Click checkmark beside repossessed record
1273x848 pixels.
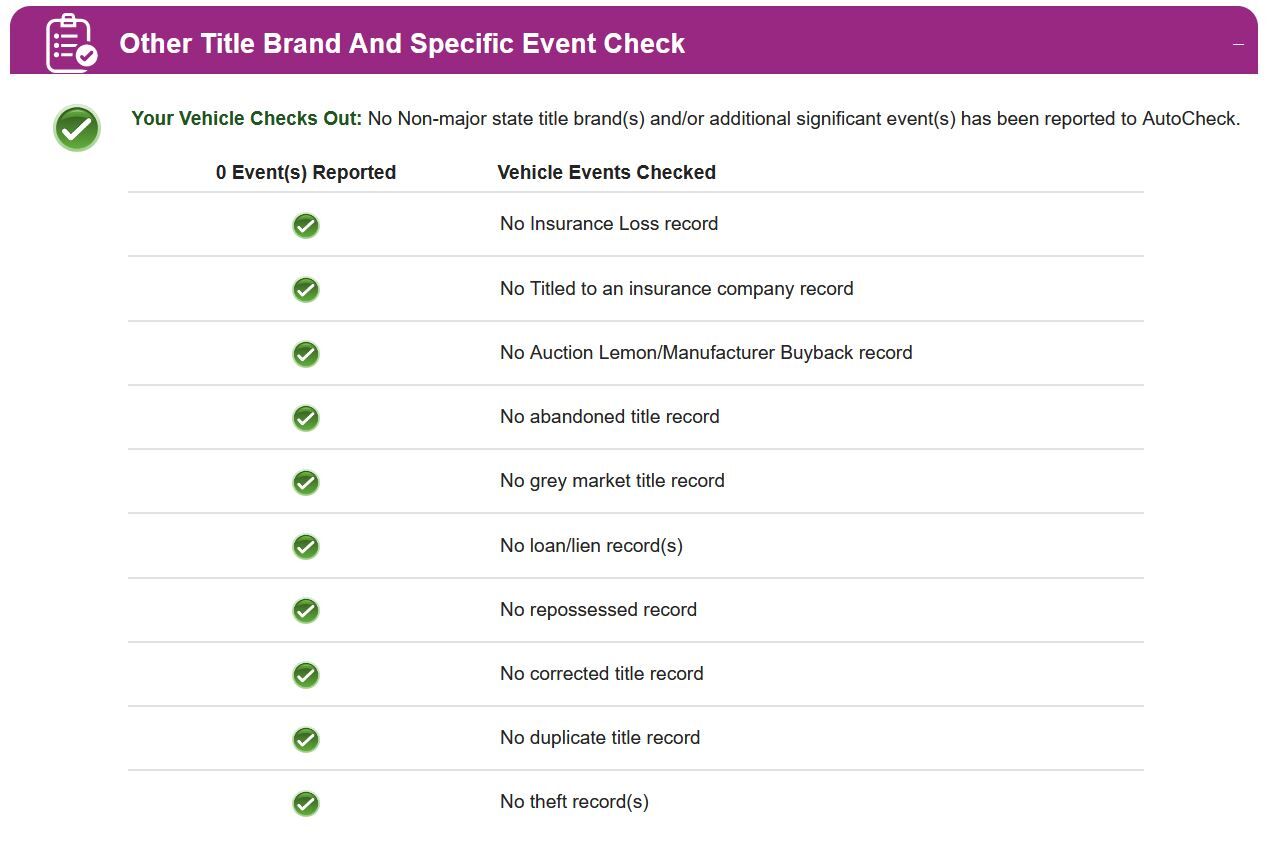click(306, 610)
